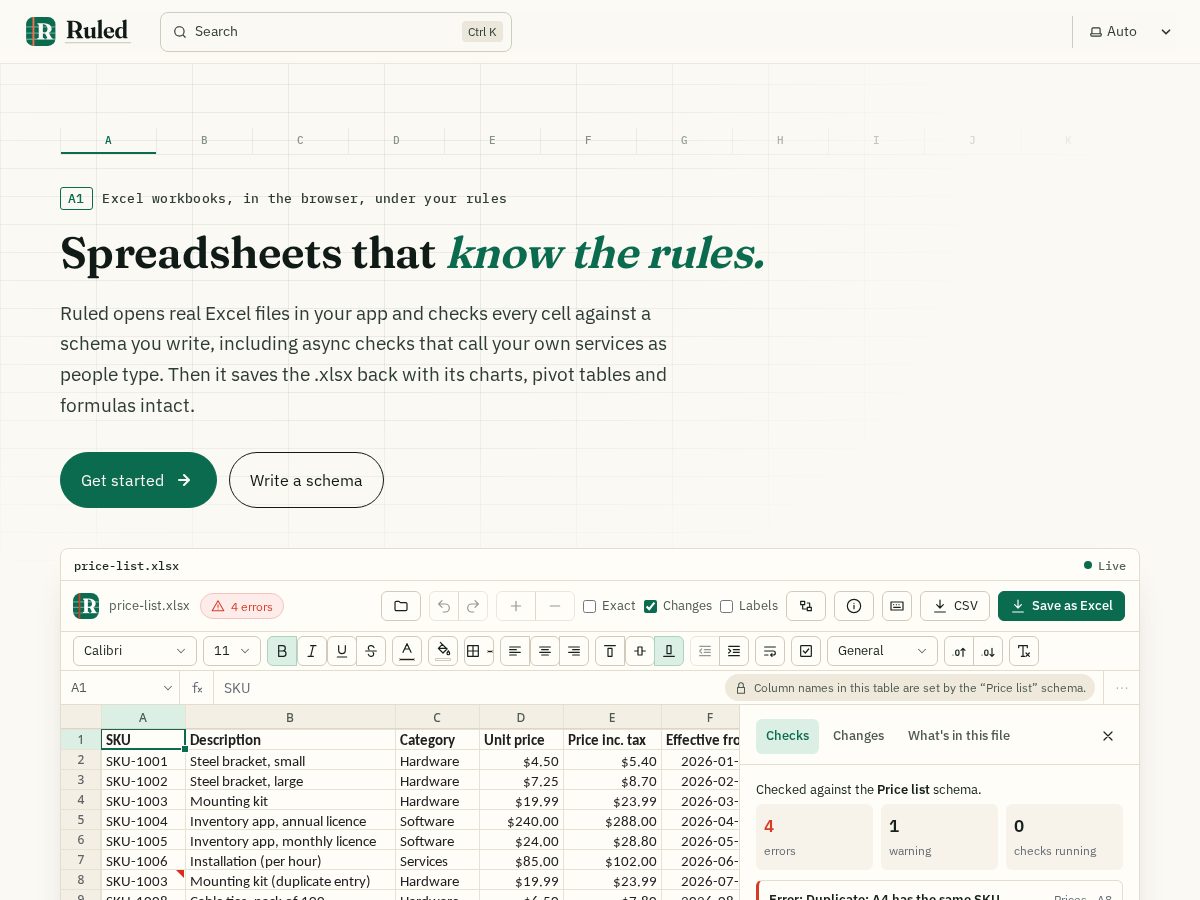
Task: Toggle italic formatting
Action: click(x=312, y=651)
